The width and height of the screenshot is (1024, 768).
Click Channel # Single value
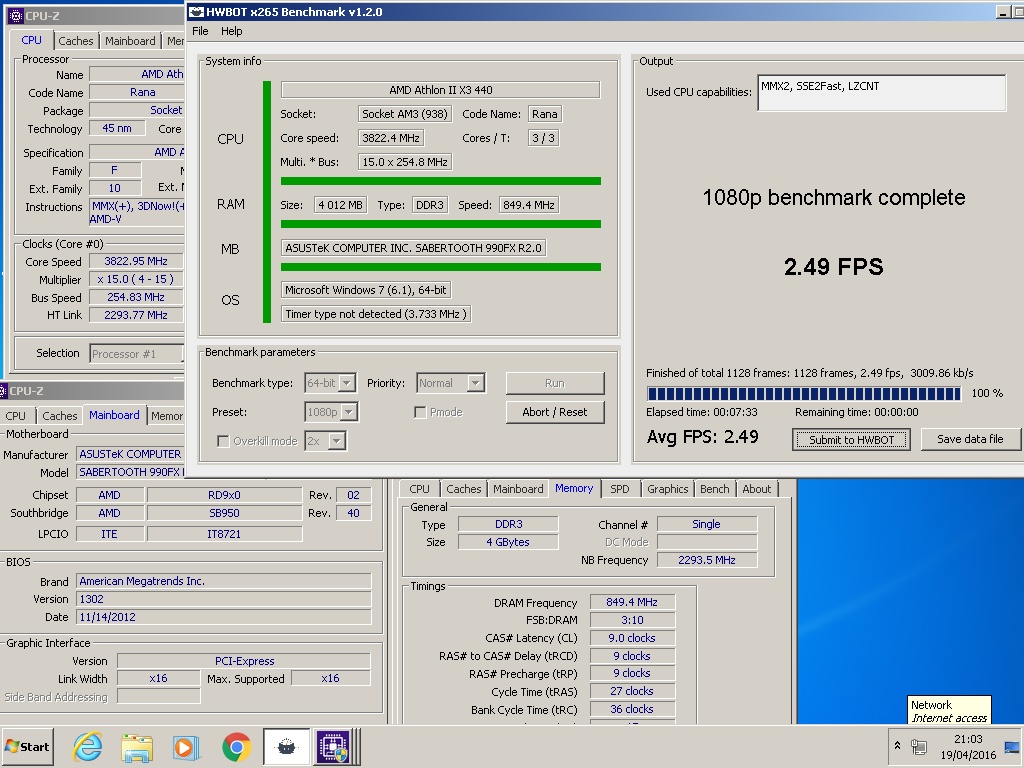(x=707, y=524)
